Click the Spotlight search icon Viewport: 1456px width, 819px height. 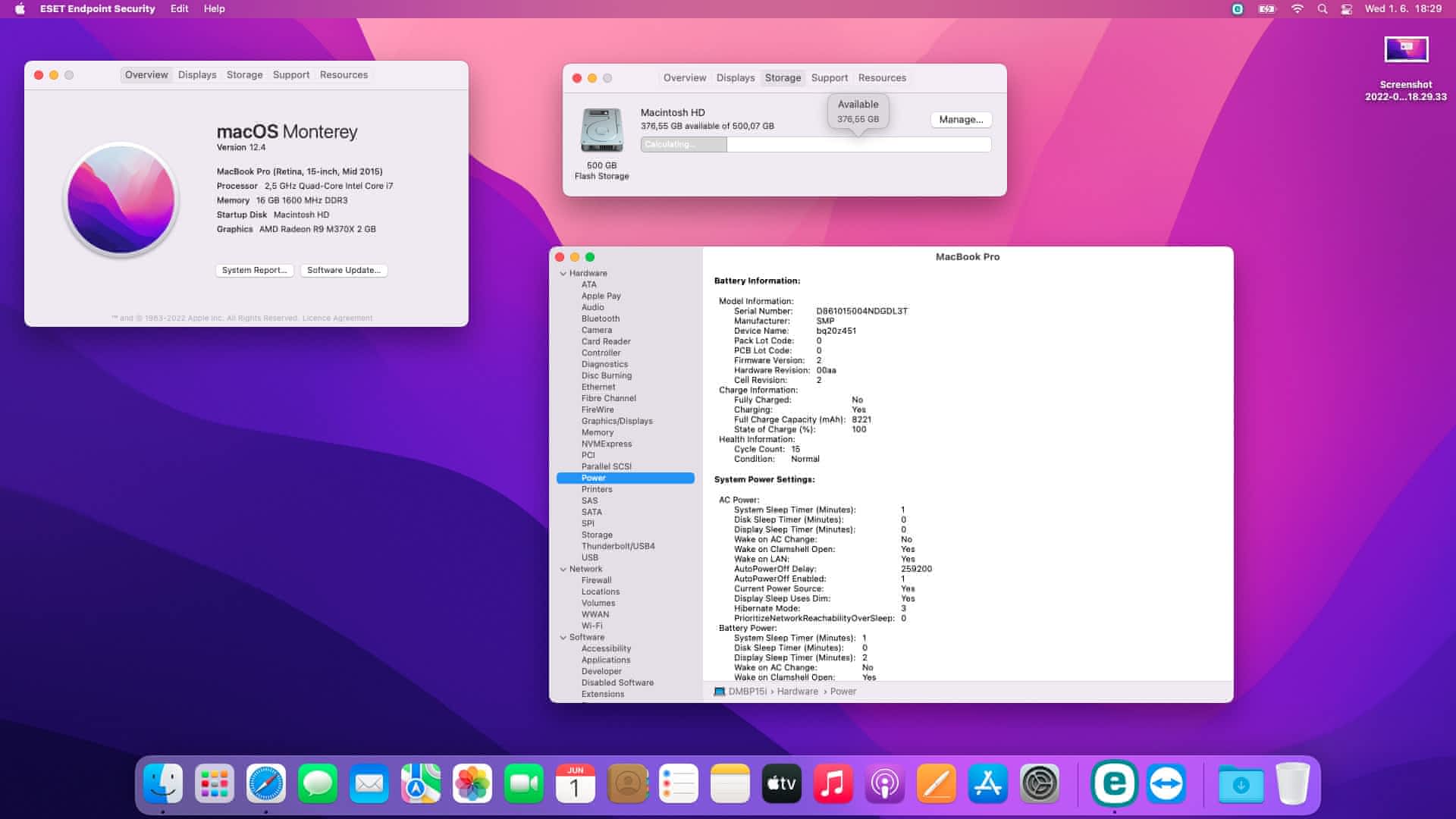coord(1323,9)
